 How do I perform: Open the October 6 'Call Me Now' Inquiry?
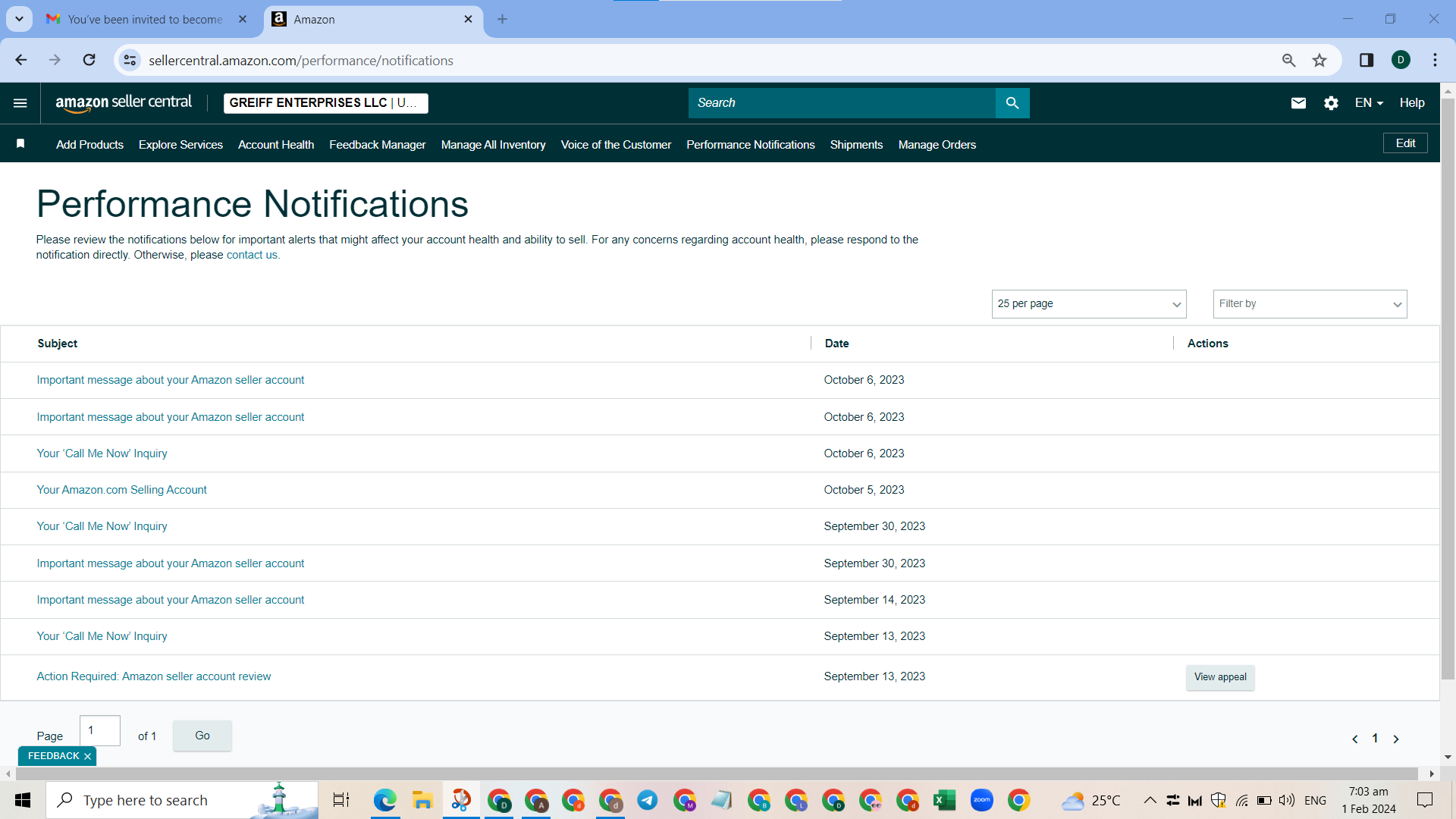[x=102, y=453]
